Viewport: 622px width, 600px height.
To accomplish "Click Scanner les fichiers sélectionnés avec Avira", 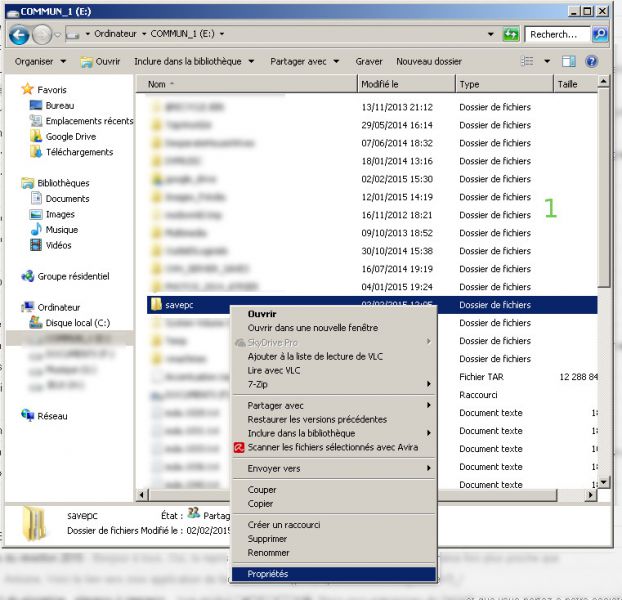I will click(x=330, y=447).
